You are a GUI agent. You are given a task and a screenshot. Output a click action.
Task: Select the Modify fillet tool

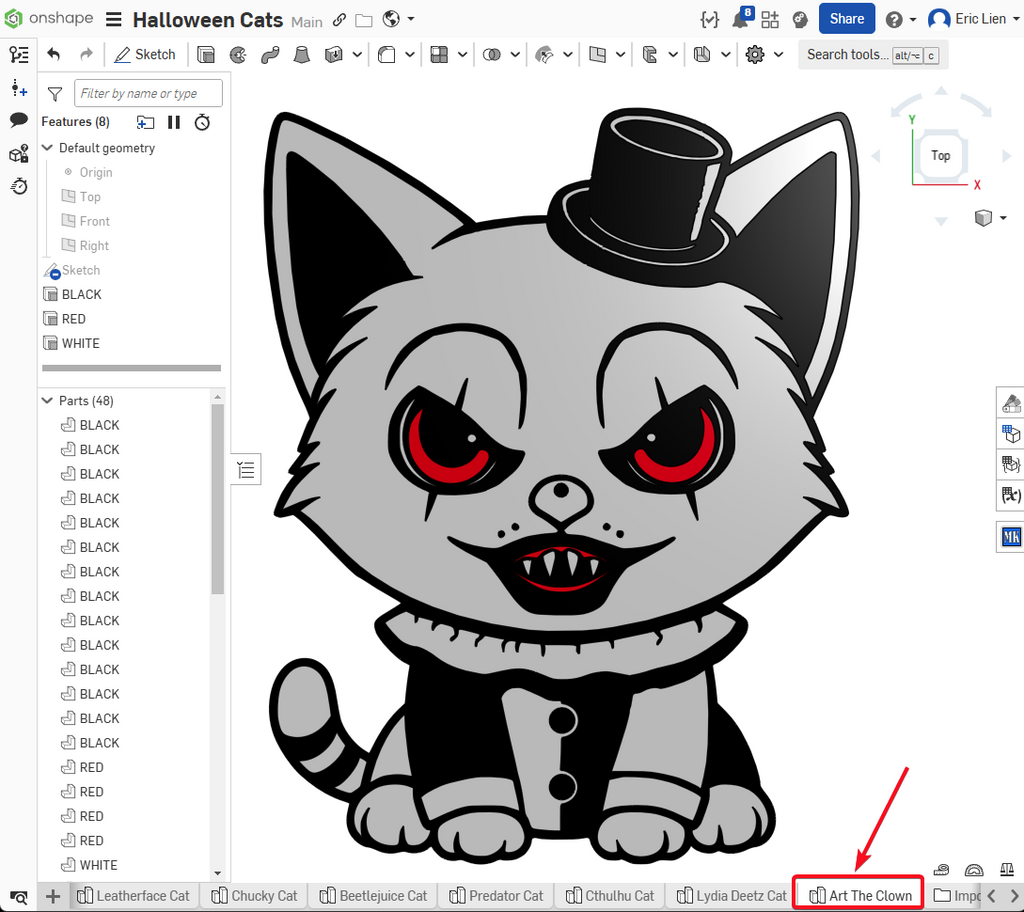[x=544, y=54]
